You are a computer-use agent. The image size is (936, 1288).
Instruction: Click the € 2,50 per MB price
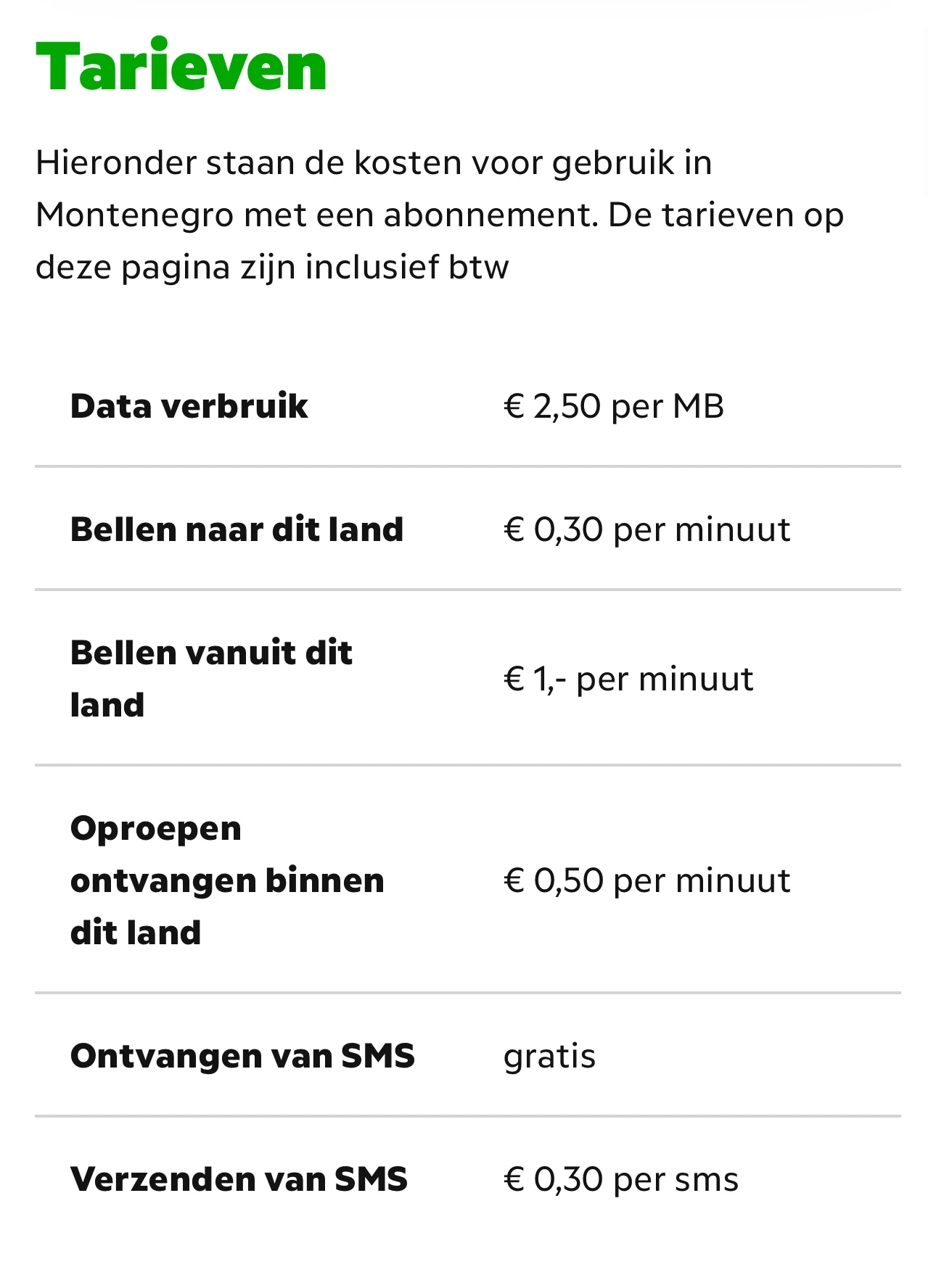click(x=614, y=406)
